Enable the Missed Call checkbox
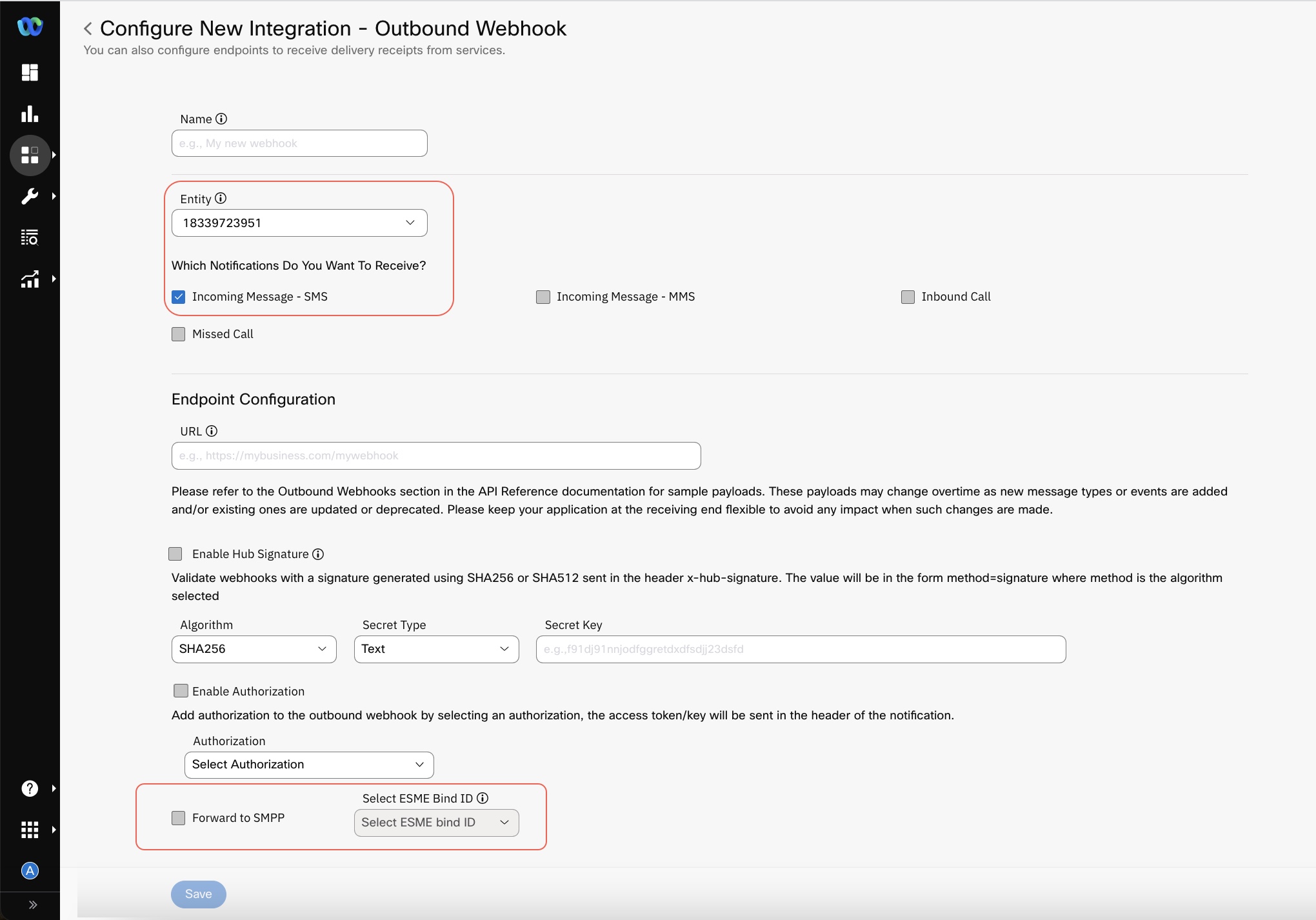 pyautogui.click(x=179, y=334)
